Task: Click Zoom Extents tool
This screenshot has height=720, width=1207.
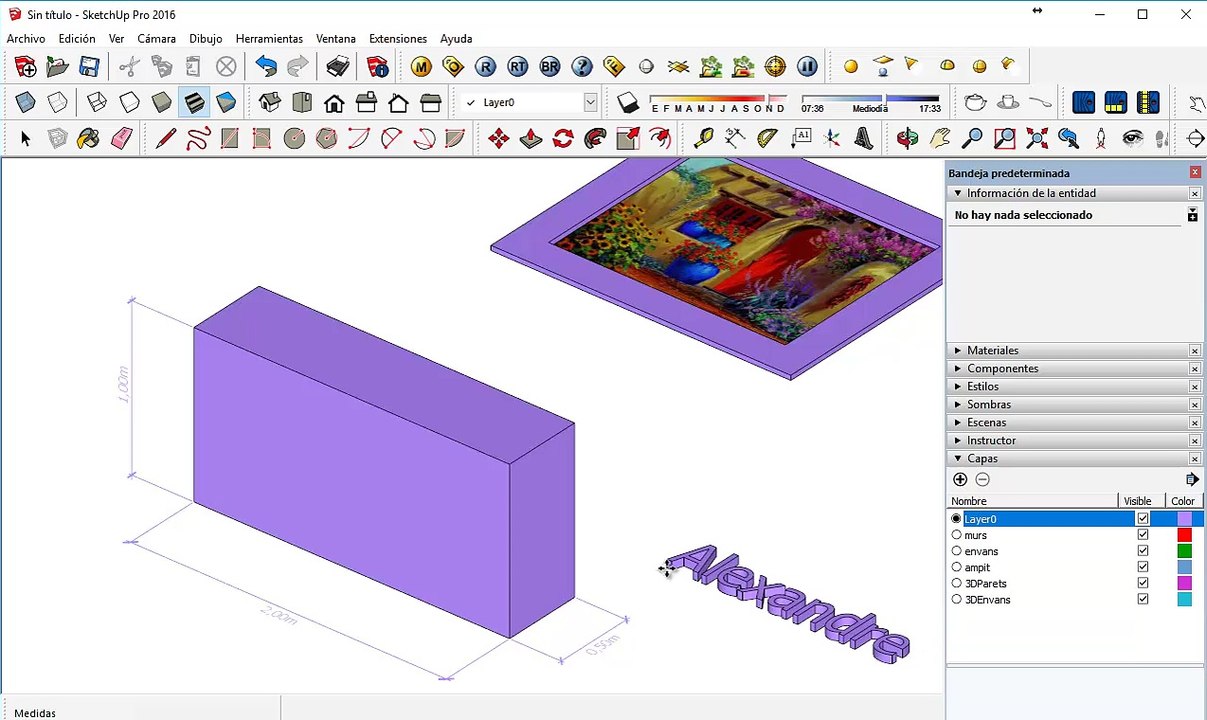Action: (x=1036, y=138)
